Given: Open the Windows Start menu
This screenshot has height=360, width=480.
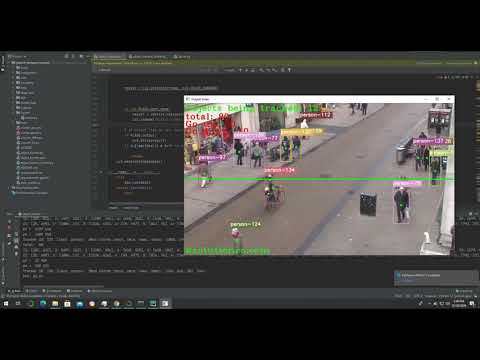Looking at the screenshot, I should (6, 303).
